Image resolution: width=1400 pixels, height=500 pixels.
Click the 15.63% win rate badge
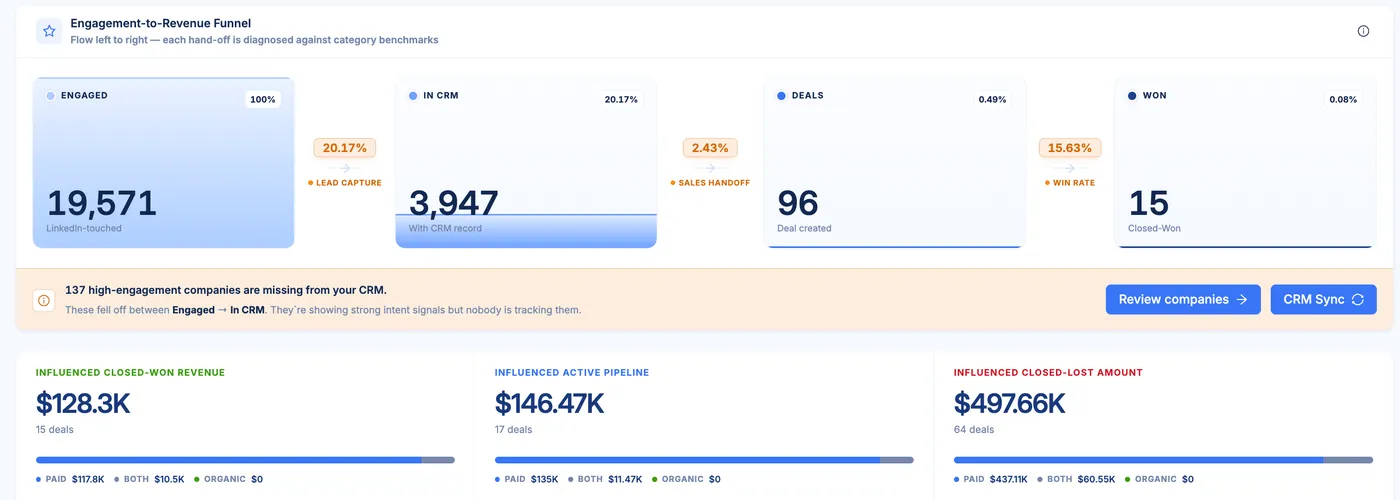click(x=1070, y=148)
